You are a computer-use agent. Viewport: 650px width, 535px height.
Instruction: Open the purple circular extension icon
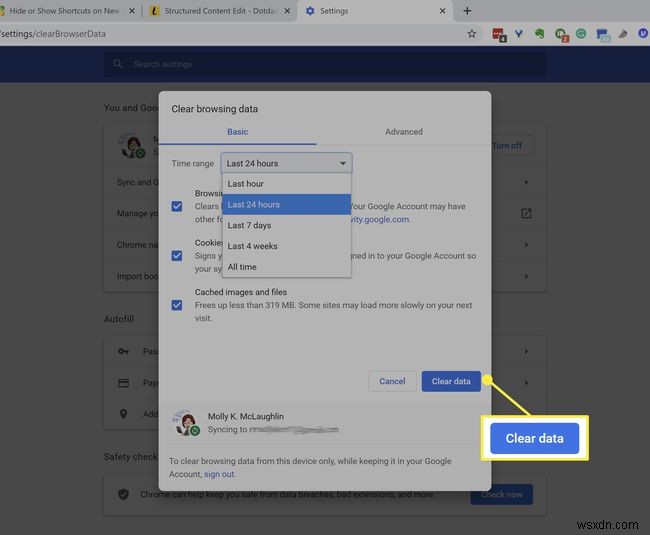click(x=643, y=34)
